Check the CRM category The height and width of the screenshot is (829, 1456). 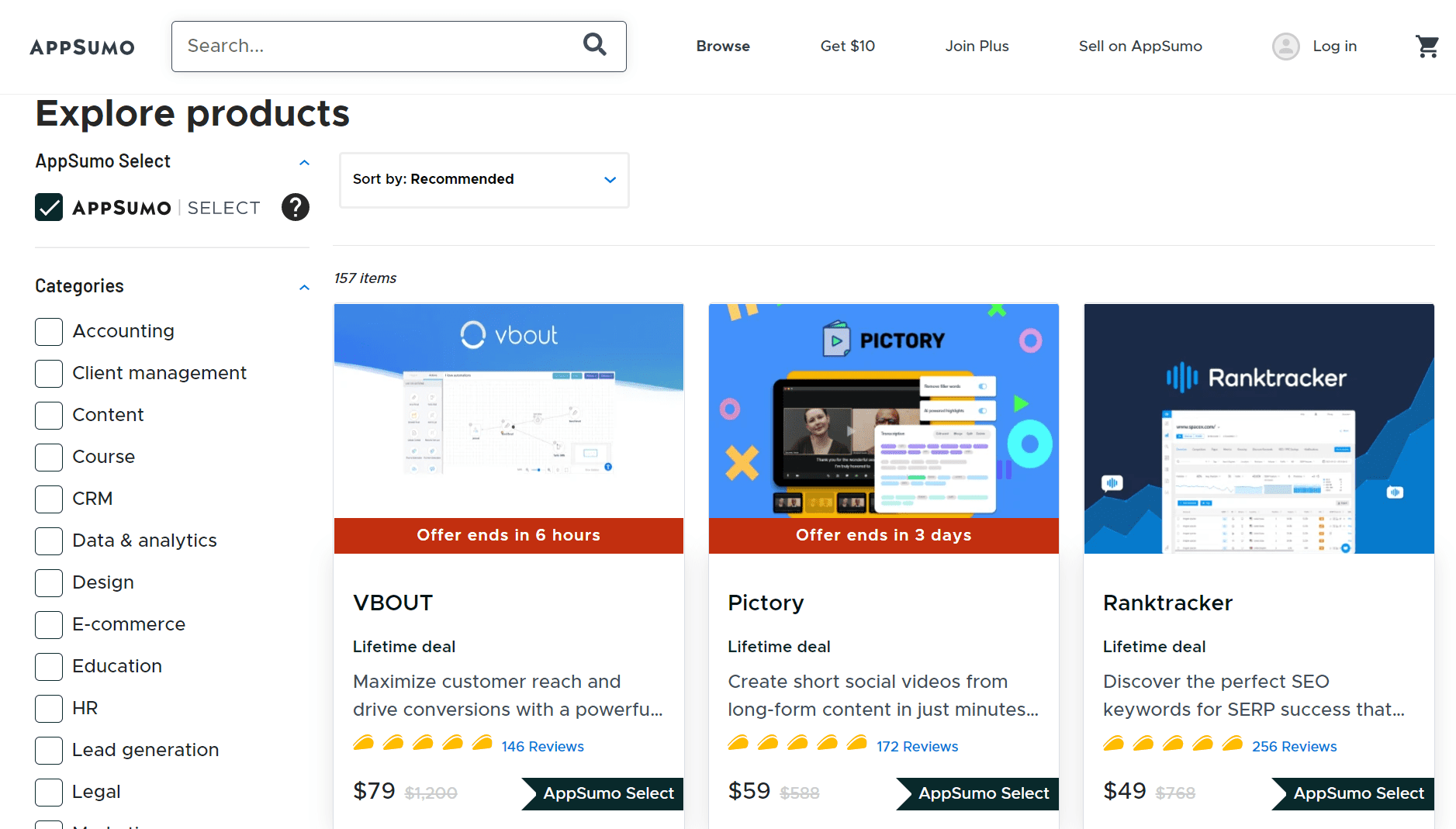49,499
